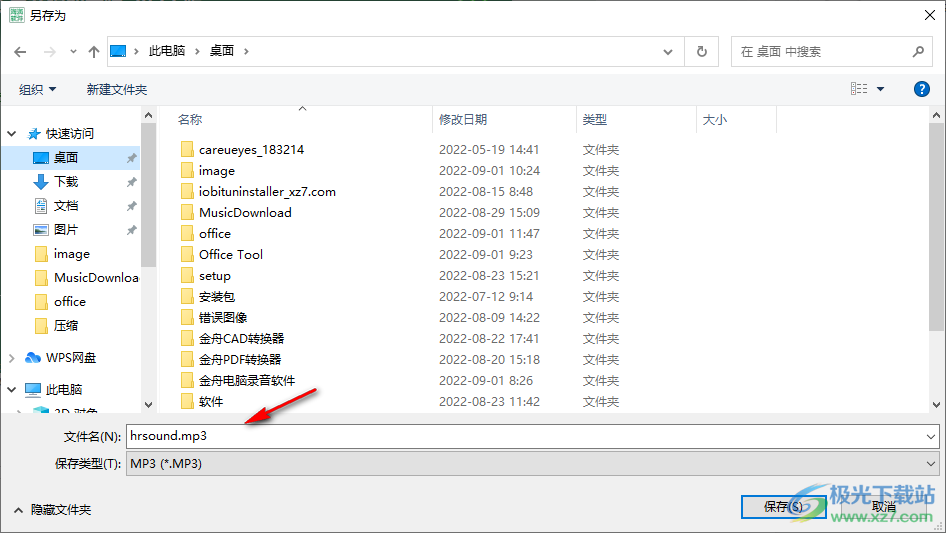Screen dimensions: 946x533
Task: Unpin 图片 using its pin icon
Action: pos(131,231)
